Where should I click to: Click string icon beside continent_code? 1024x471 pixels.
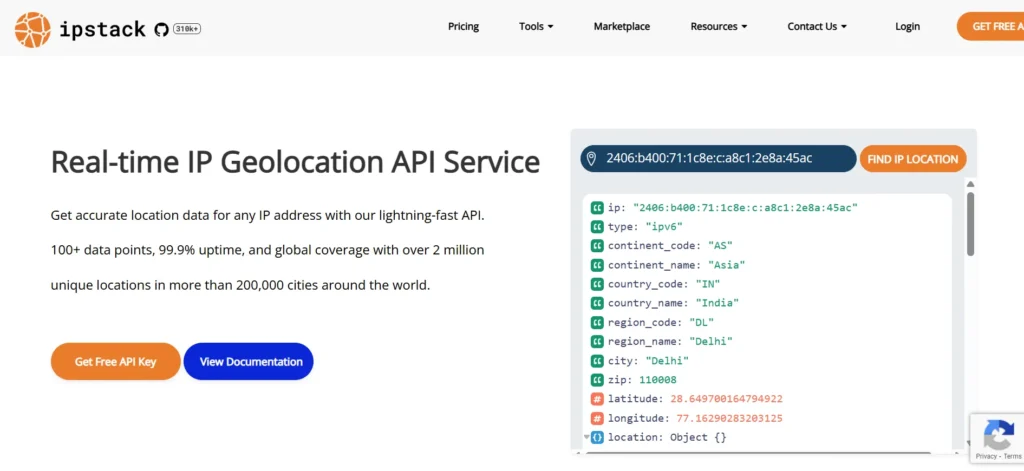tap(597, 246)
